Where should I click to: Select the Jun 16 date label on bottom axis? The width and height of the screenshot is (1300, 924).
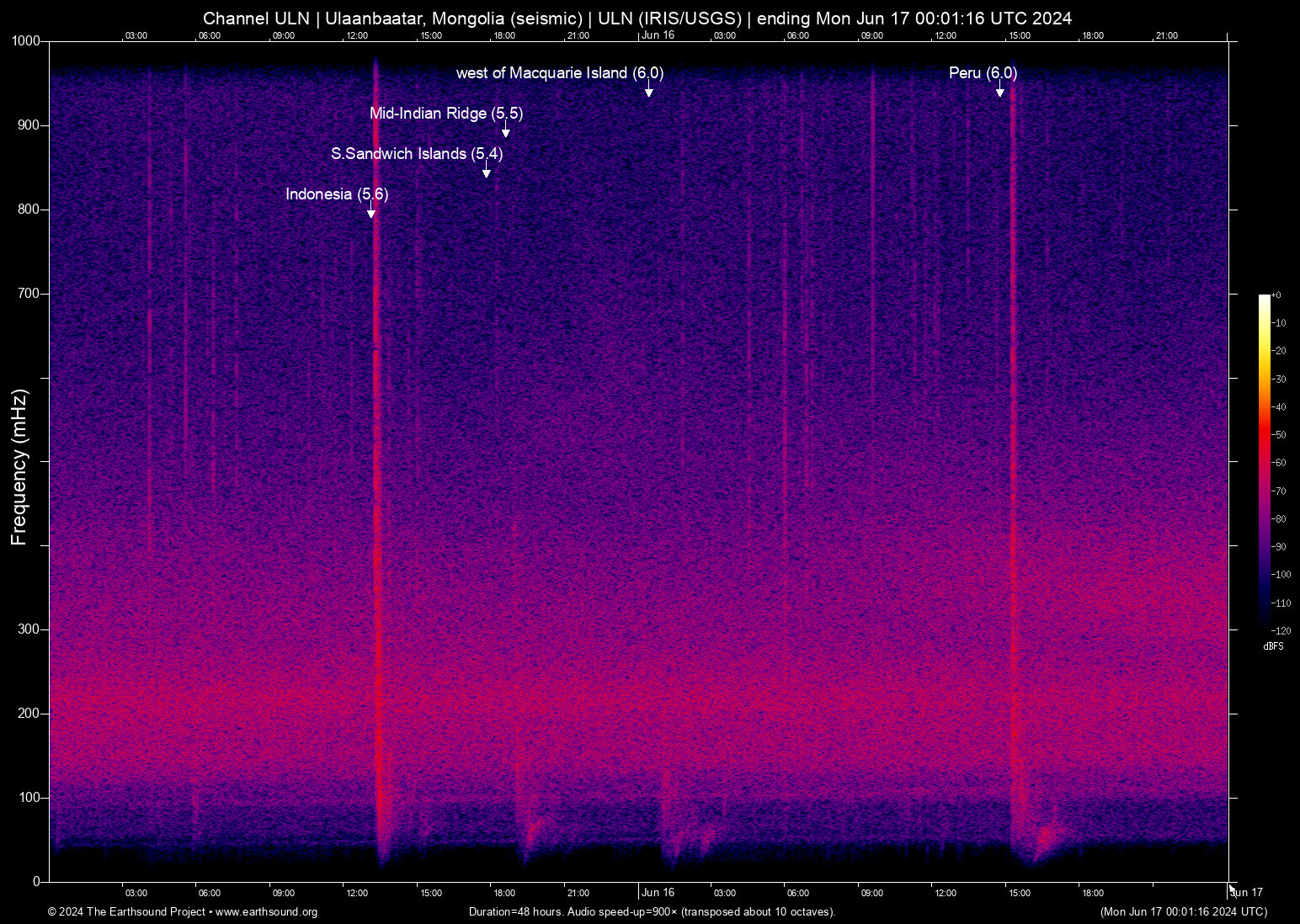point(659,892)
